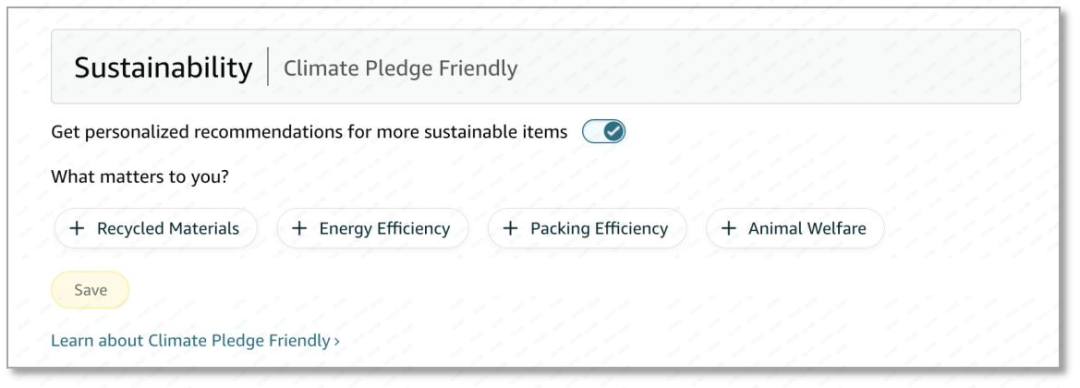
Task: Click the gray Sustainability header banner
Action: pyautogui.click(x=536, y=67)
